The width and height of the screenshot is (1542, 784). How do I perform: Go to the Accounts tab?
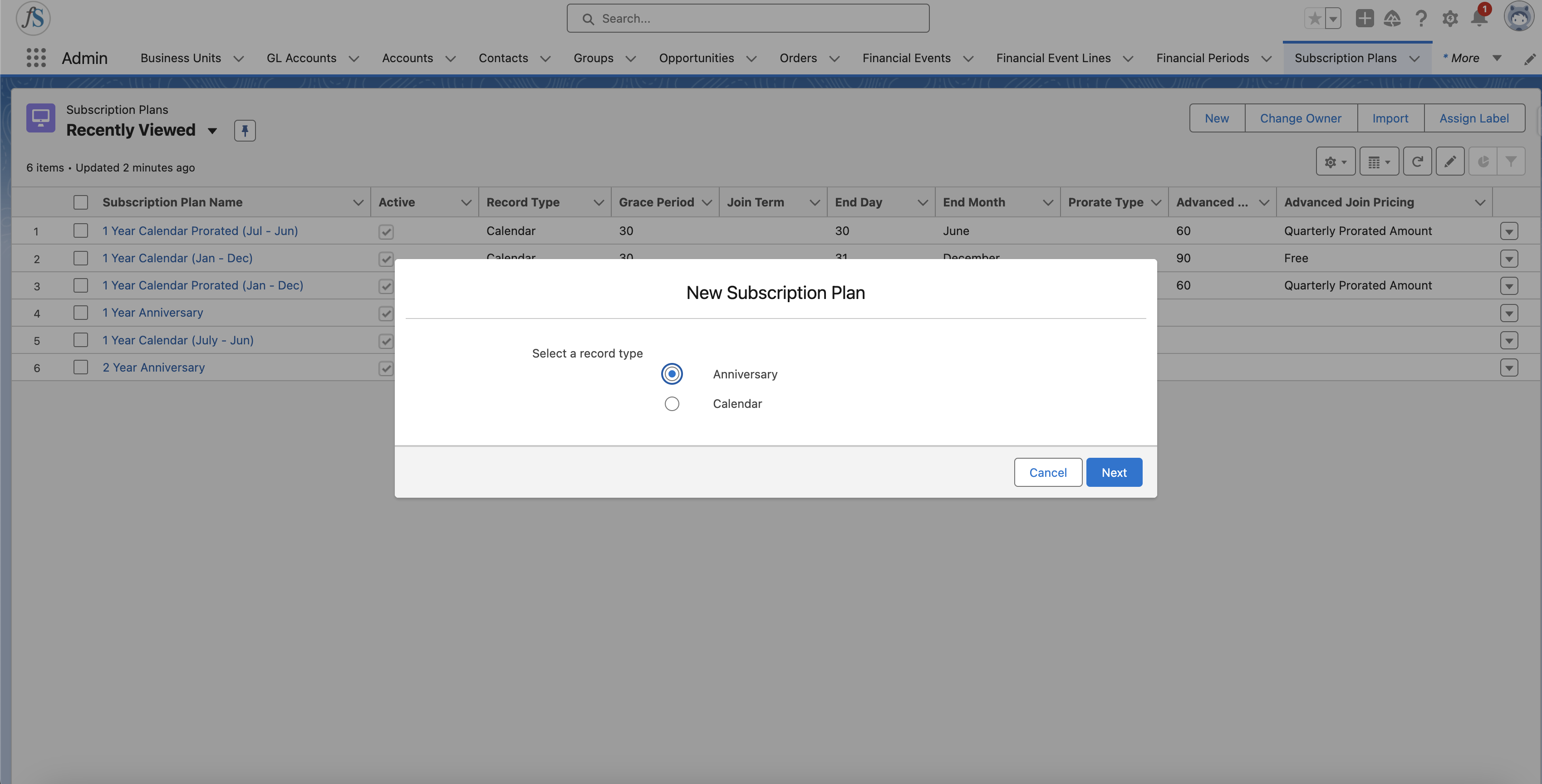(407, 58)
